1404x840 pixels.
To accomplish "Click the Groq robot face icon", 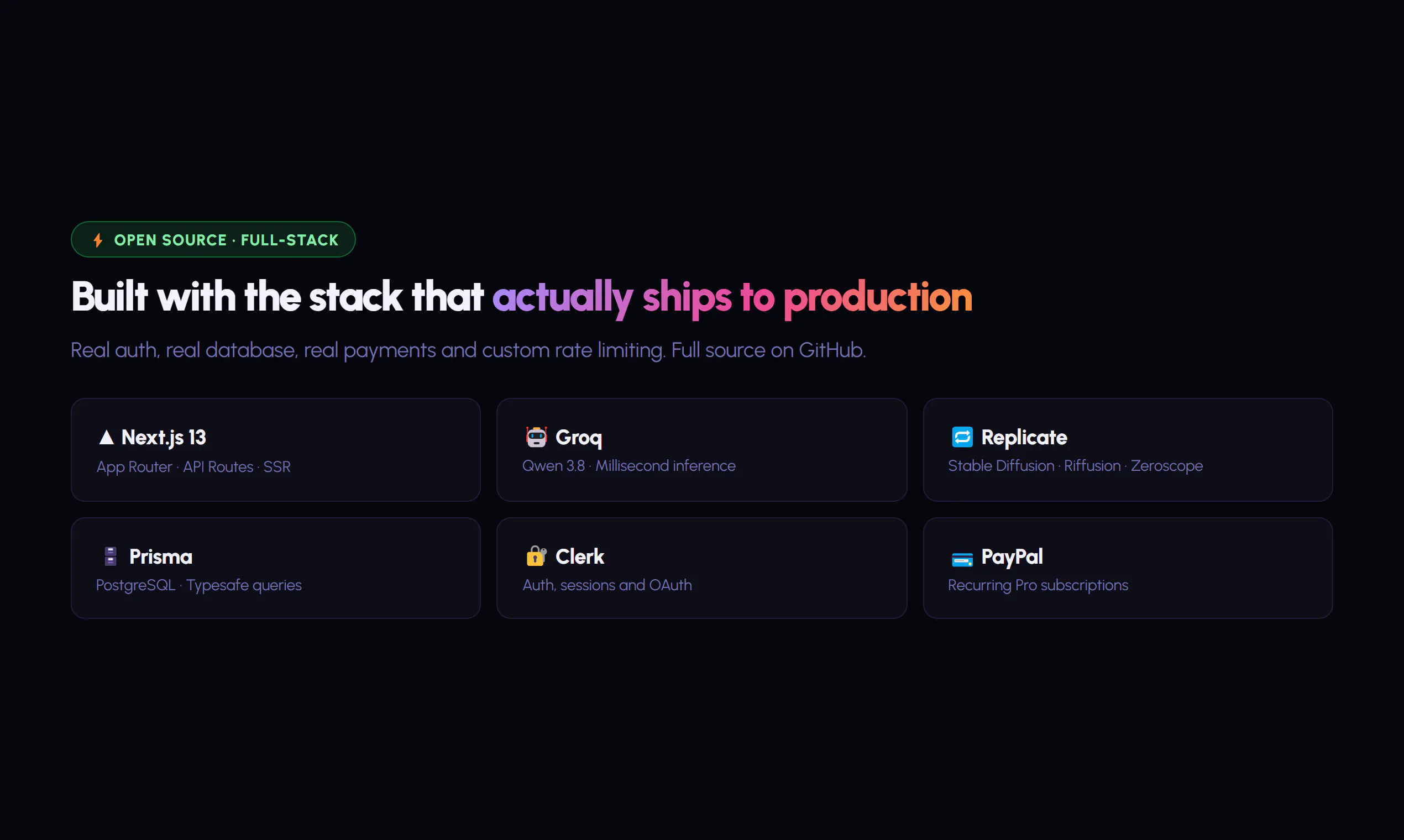I will pos(536,437).
